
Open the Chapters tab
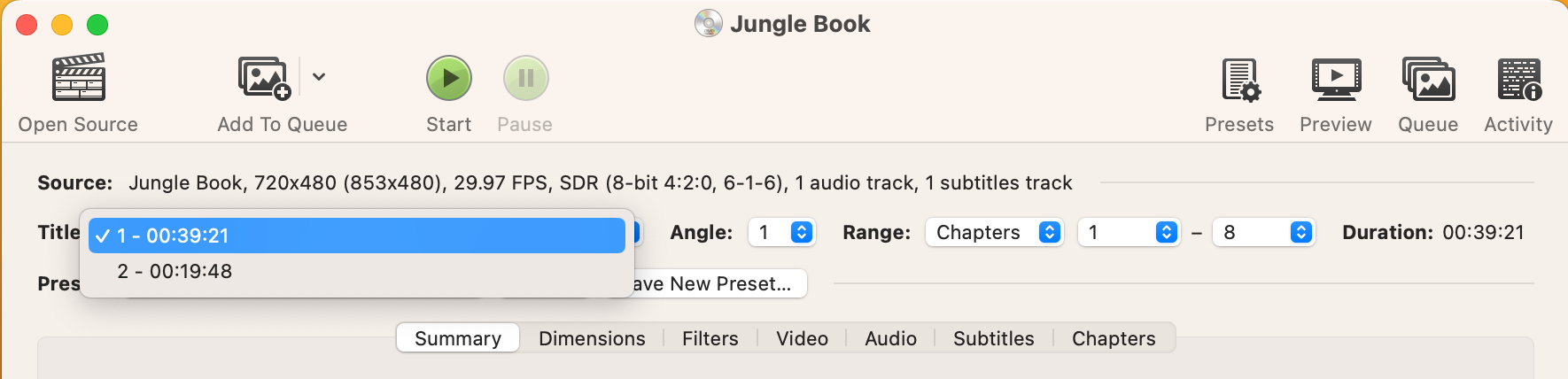pos(1114,338)
